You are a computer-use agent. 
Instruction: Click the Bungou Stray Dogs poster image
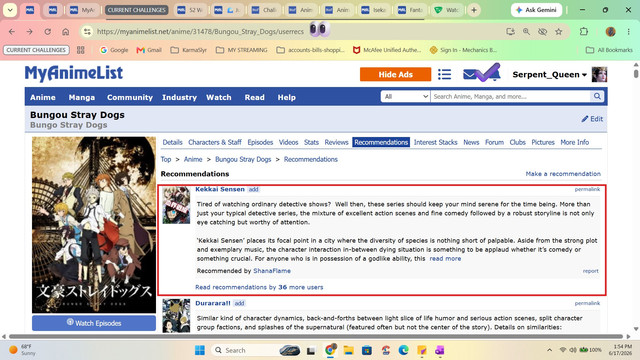(94, 225)
